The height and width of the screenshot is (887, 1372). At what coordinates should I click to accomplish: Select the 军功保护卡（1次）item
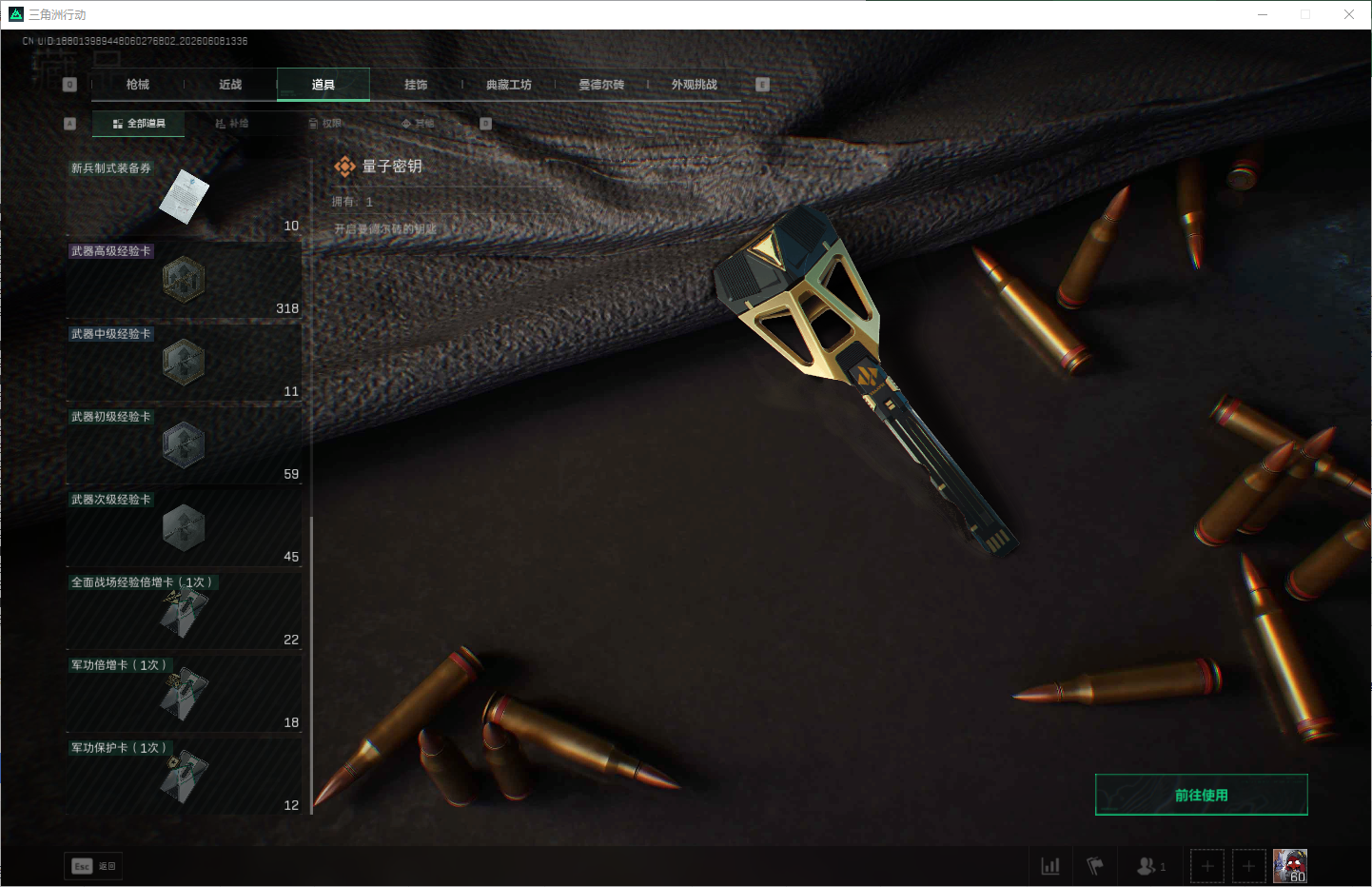[184, 777]
